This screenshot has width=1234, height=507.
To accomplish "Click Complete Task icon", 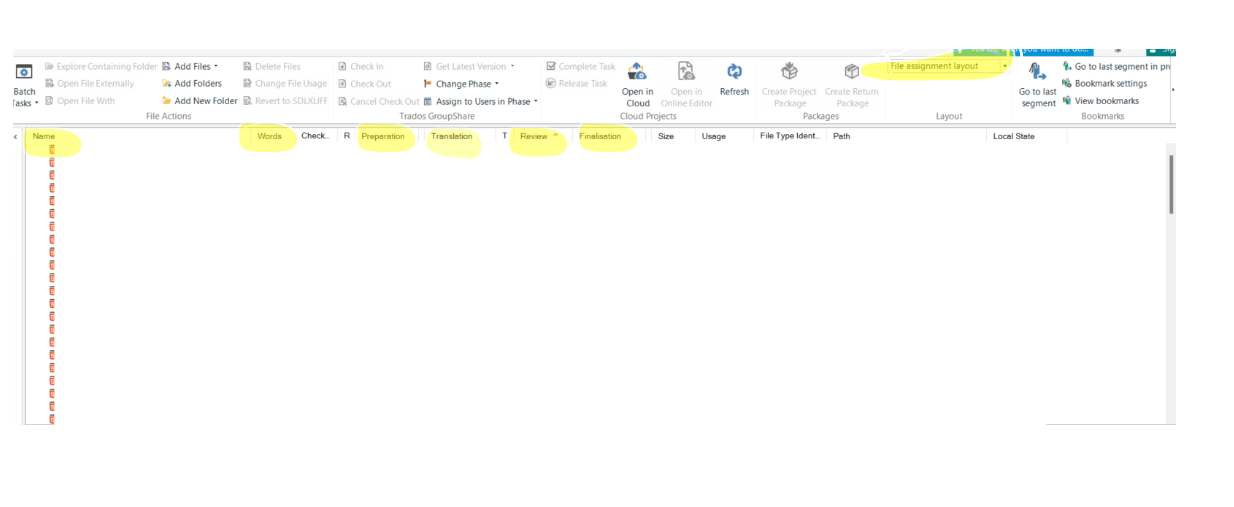I will point(551,67).
